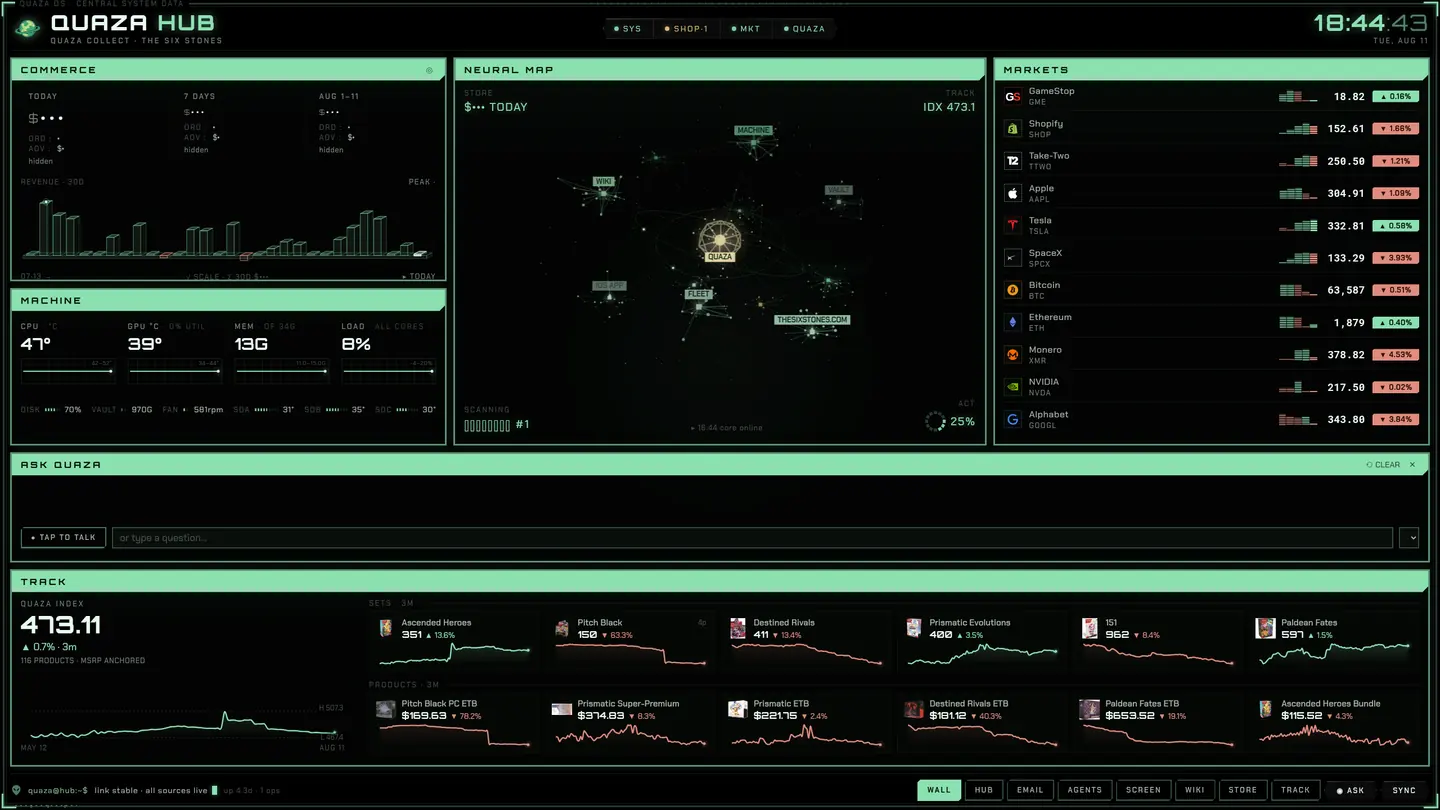Click the GPU temperature range slider
Viewport: 1440px width, 810px height.
point(174,371)
